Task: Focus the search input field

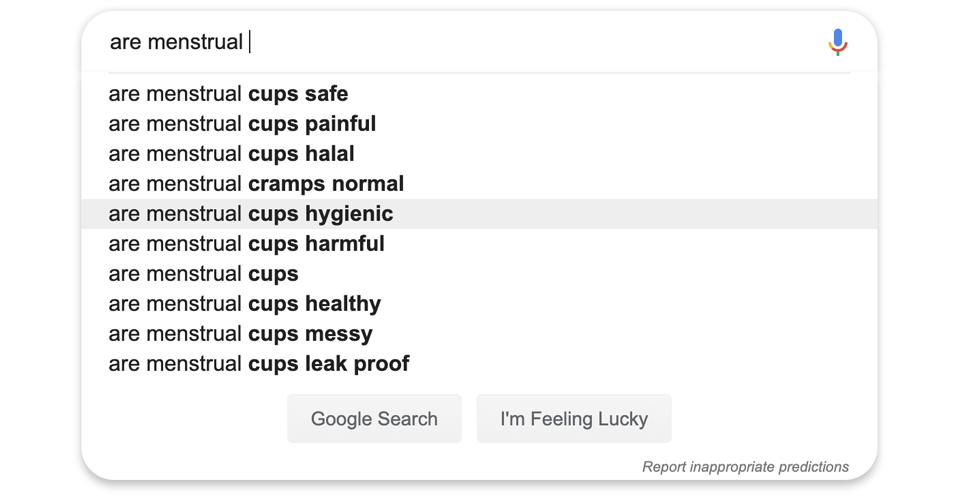Action: pos(465,42)
